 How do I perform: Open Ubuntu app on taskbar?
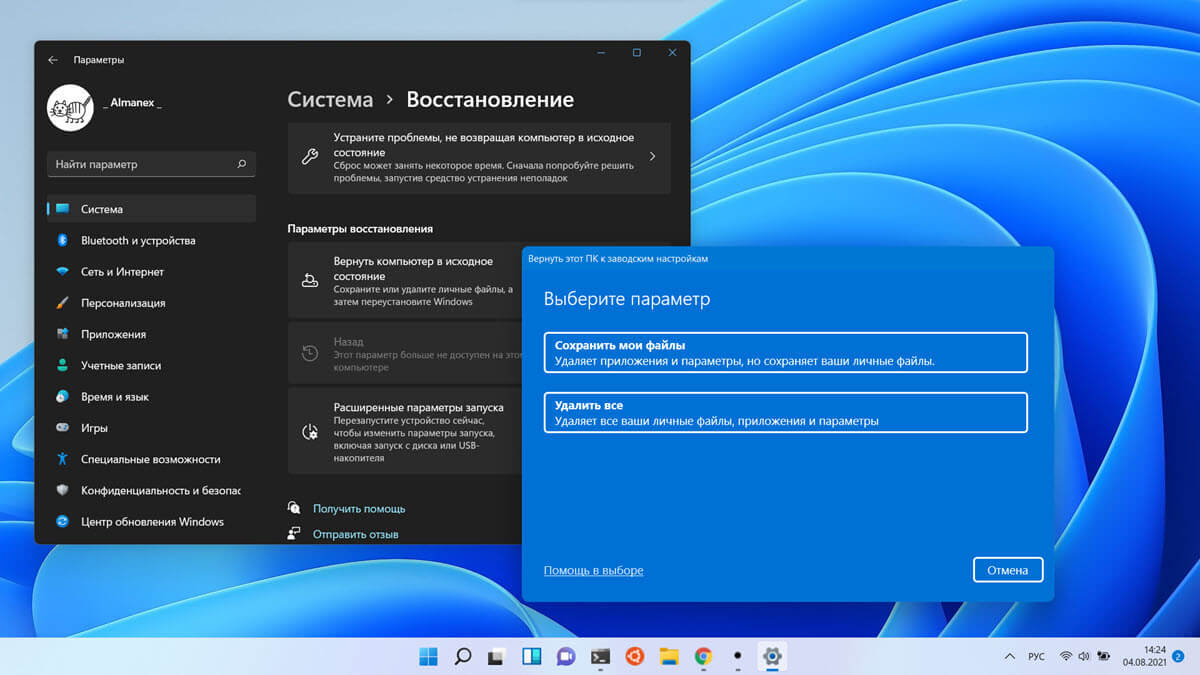634,657
